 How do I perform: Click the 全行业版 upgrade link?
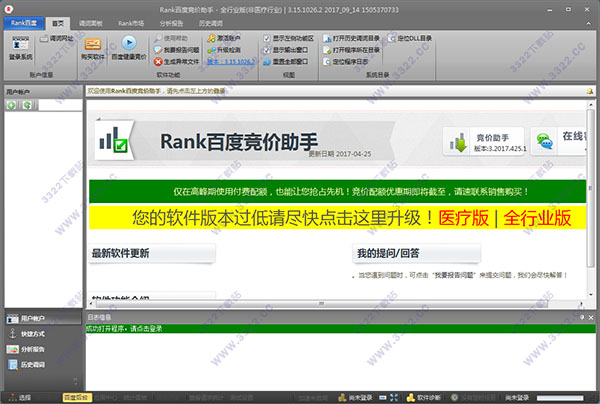[x=537, y=218]
